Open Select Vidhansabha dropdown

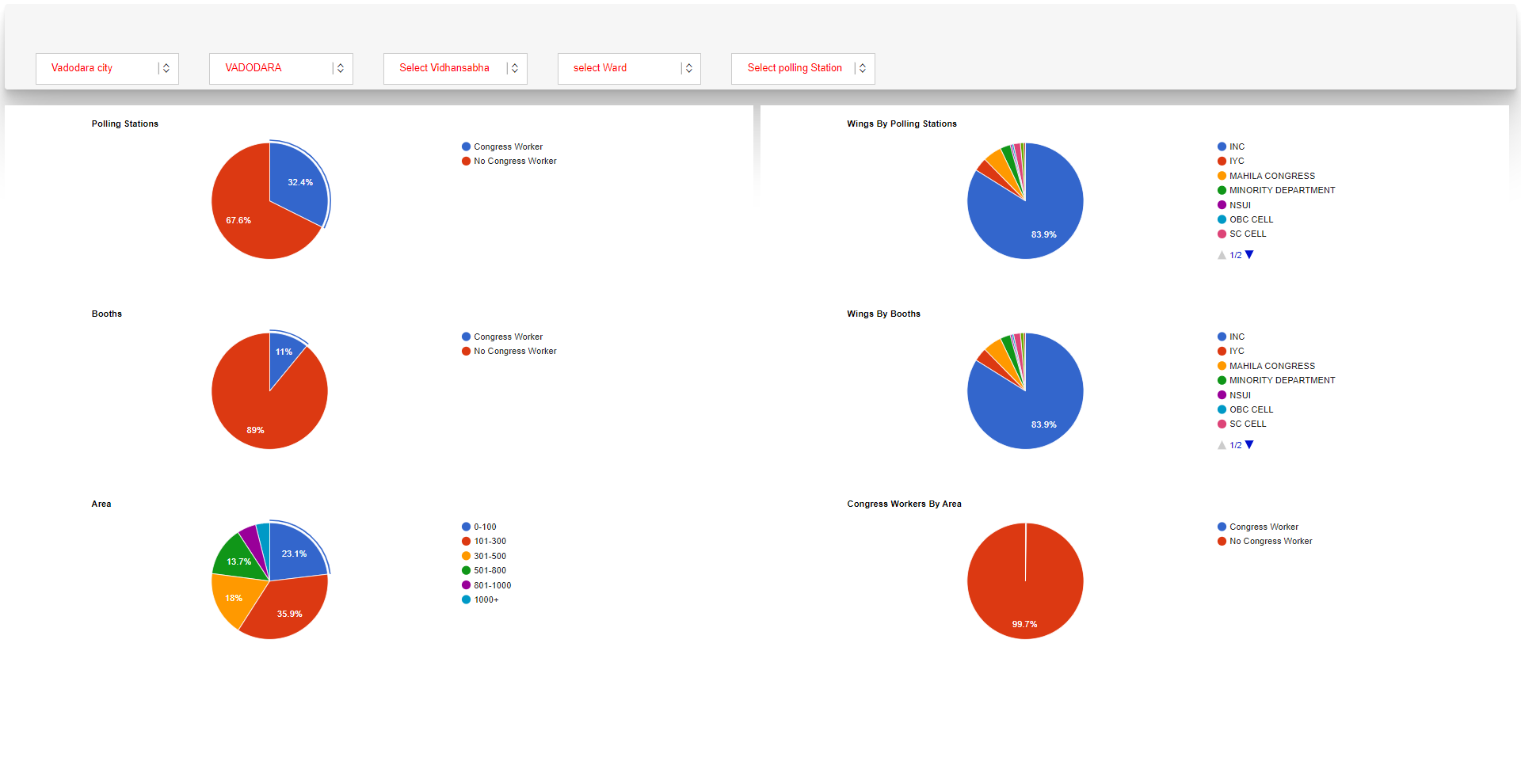point(455,68)
